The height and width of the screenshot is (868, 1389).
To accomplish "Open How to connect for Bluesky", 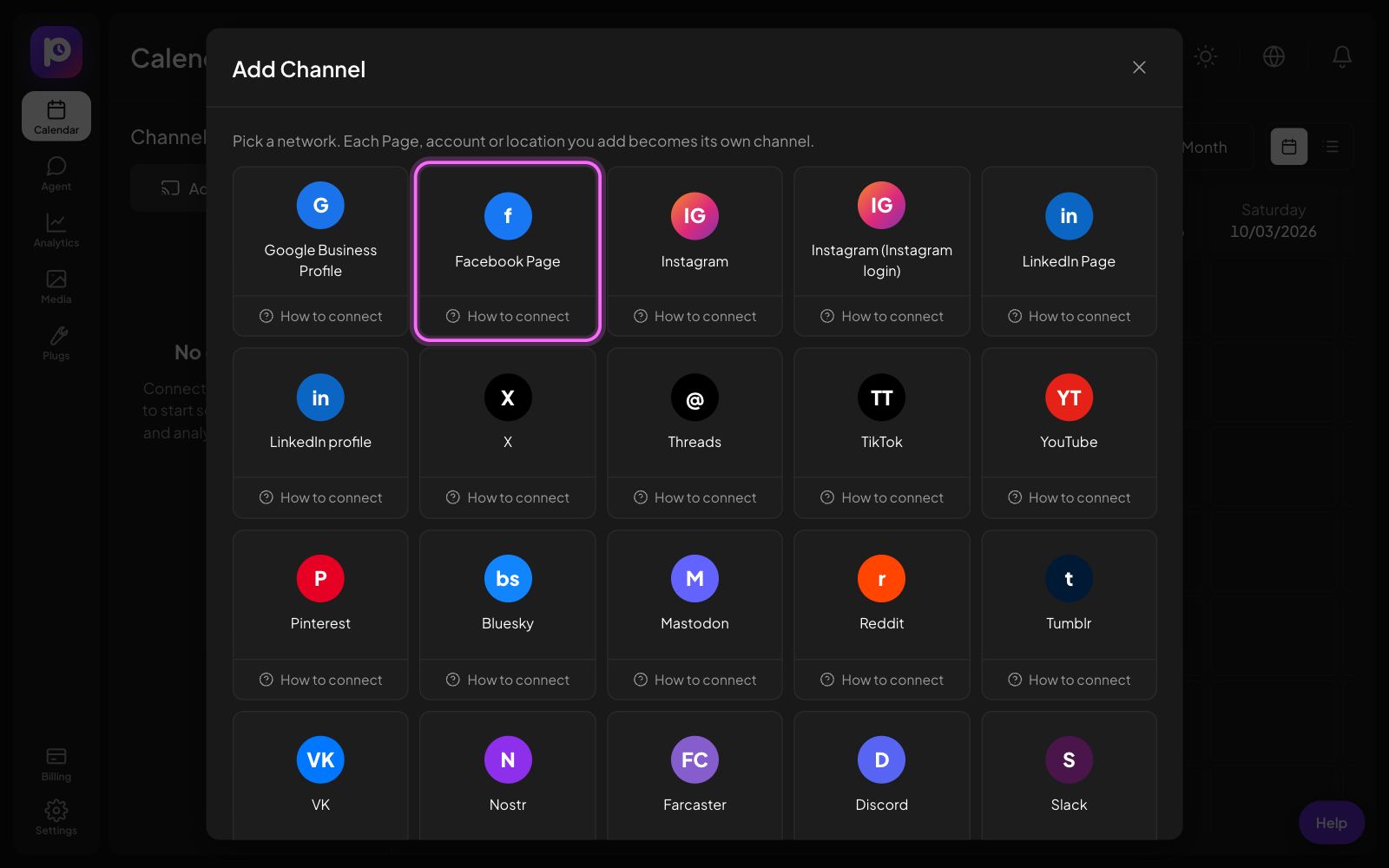I will pyautogui.click(x=508, y=680).
